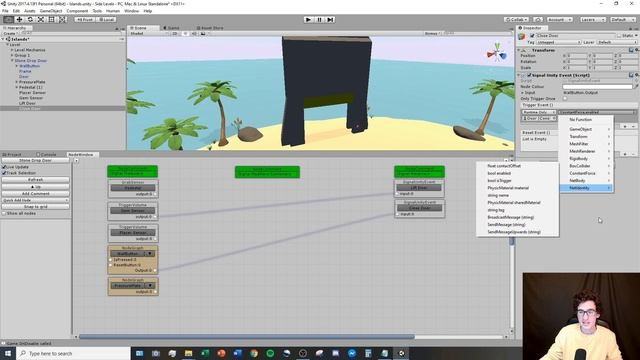Open Chrome from the taskbar
640x360 pixels.
(x=254, y=353)
